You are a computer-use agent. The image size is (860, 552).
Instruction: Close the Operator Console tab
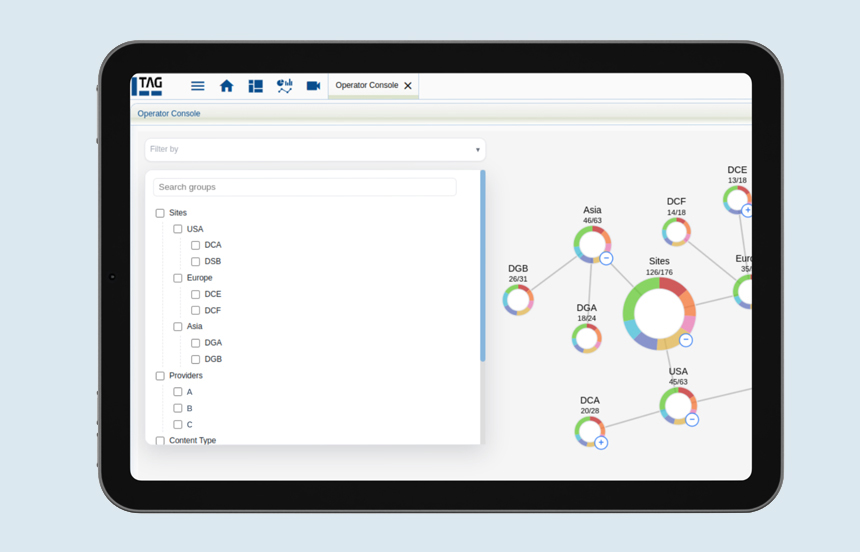point(408,86)
